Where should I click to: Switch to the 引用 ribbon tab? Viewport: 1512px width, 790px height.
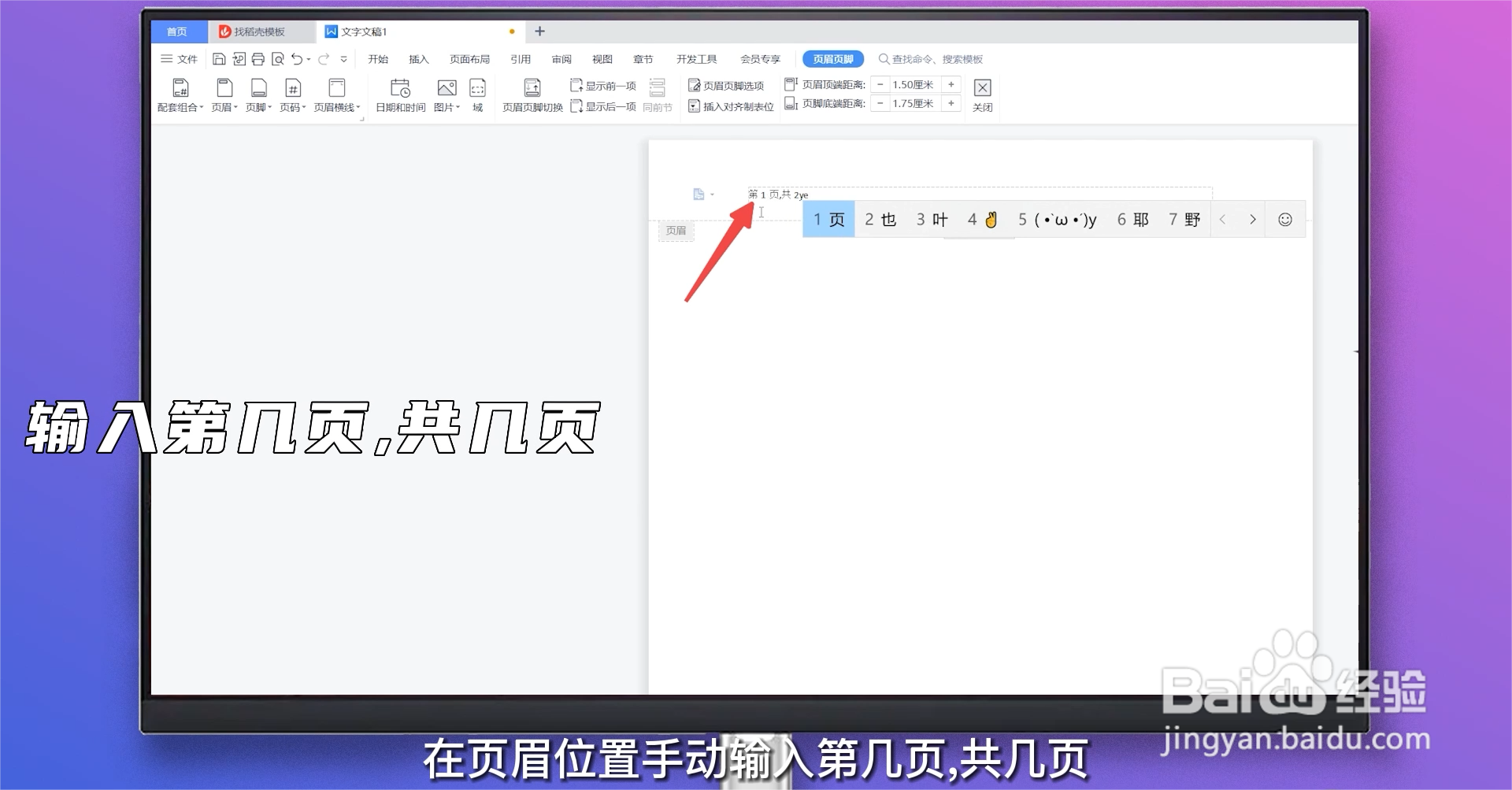coord(521,59)
